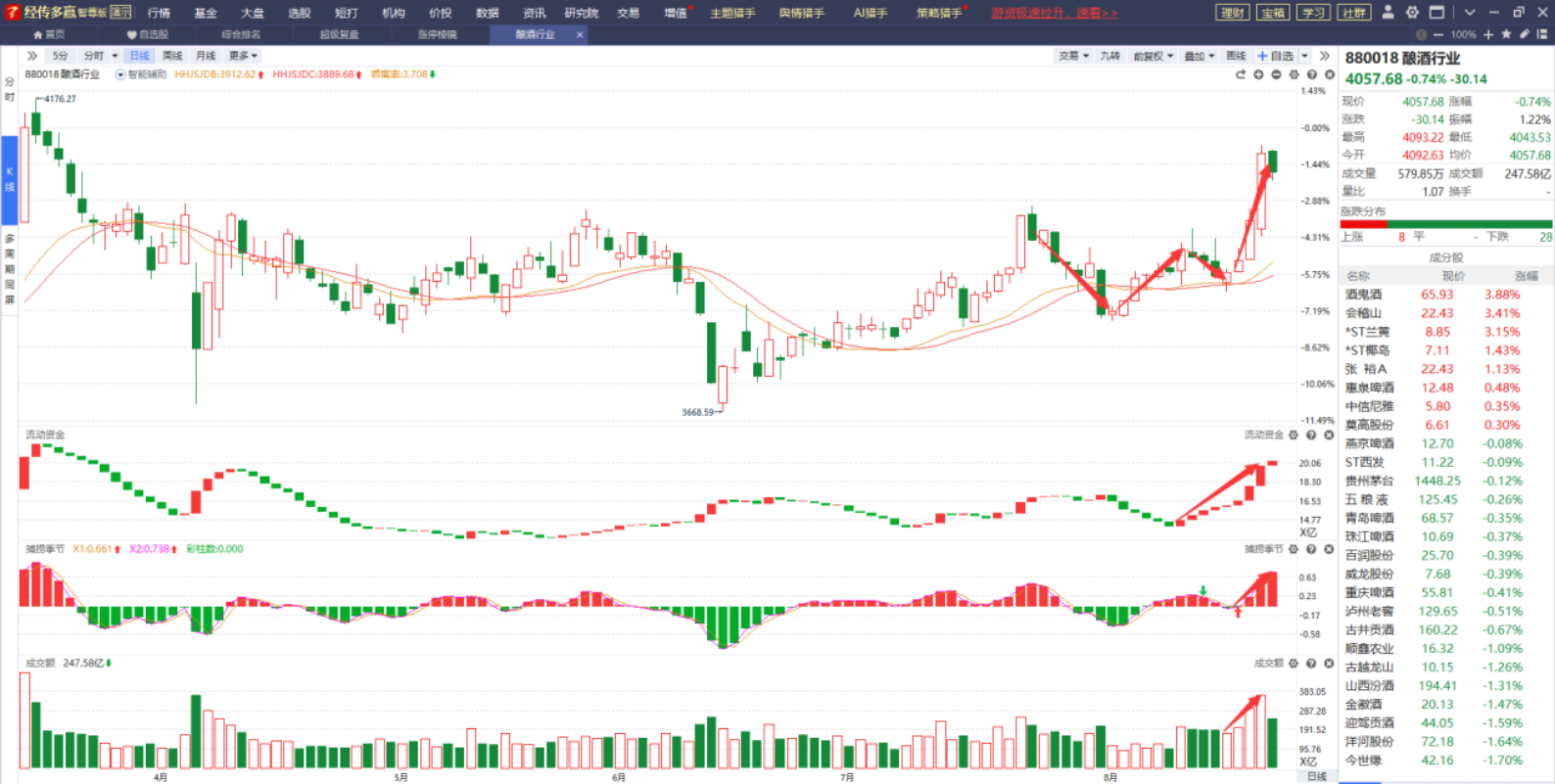Open app settings gear in title bar
This screenshot has height=784, width=1555.
pyautogui.click(x=1412, y=13)
